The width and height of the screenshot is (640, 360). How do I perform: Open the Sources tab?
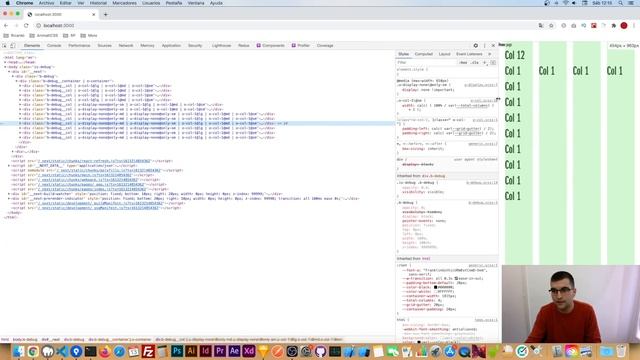[x=104, y=46]
